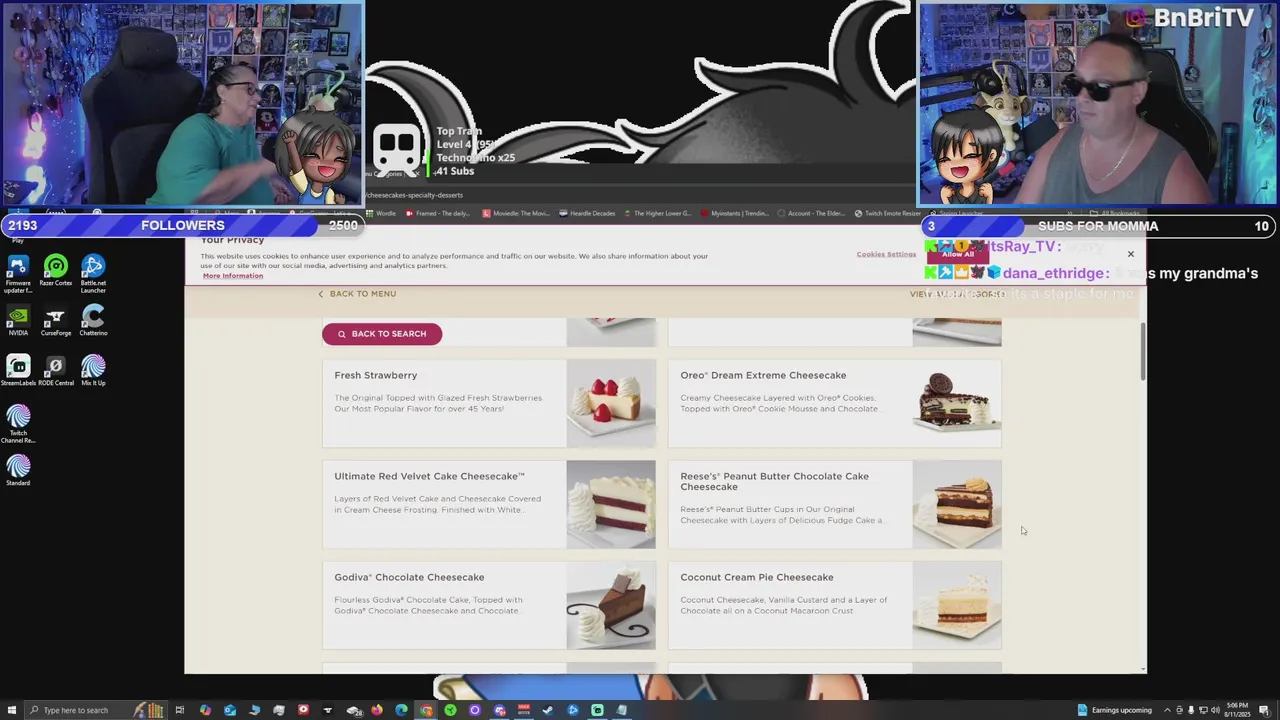Open the Framed - The daily bookmark
Viewport: 1280px width, 720px height.
coord(437,213)
